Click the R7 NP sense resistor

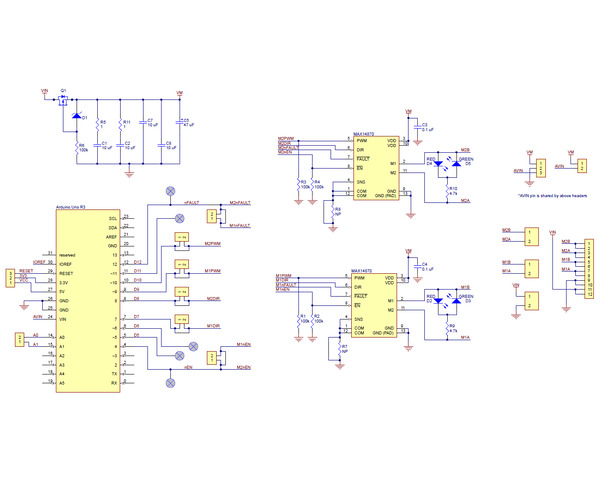point(339,349)
